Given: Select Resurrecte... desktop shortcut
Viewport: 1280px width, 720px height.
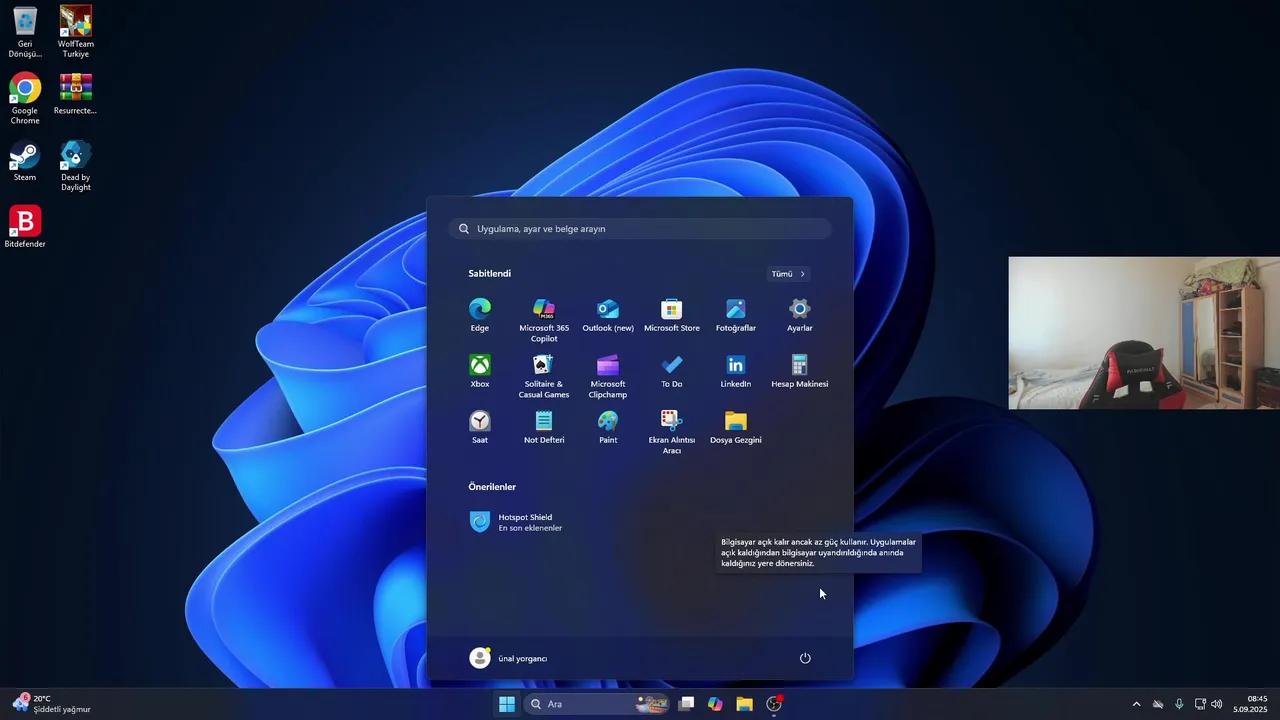Looking at the screenshot, I should [x=76, y=94].
